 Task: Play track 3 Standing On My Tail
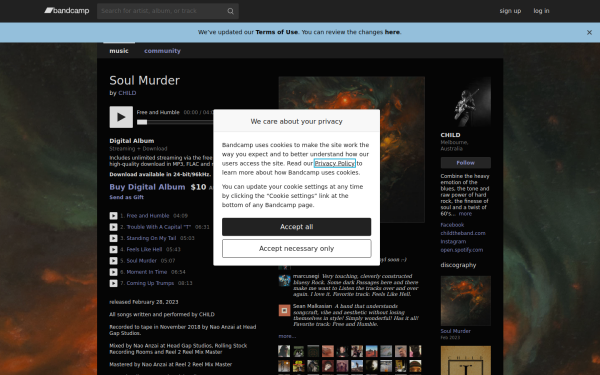(113, 238)
